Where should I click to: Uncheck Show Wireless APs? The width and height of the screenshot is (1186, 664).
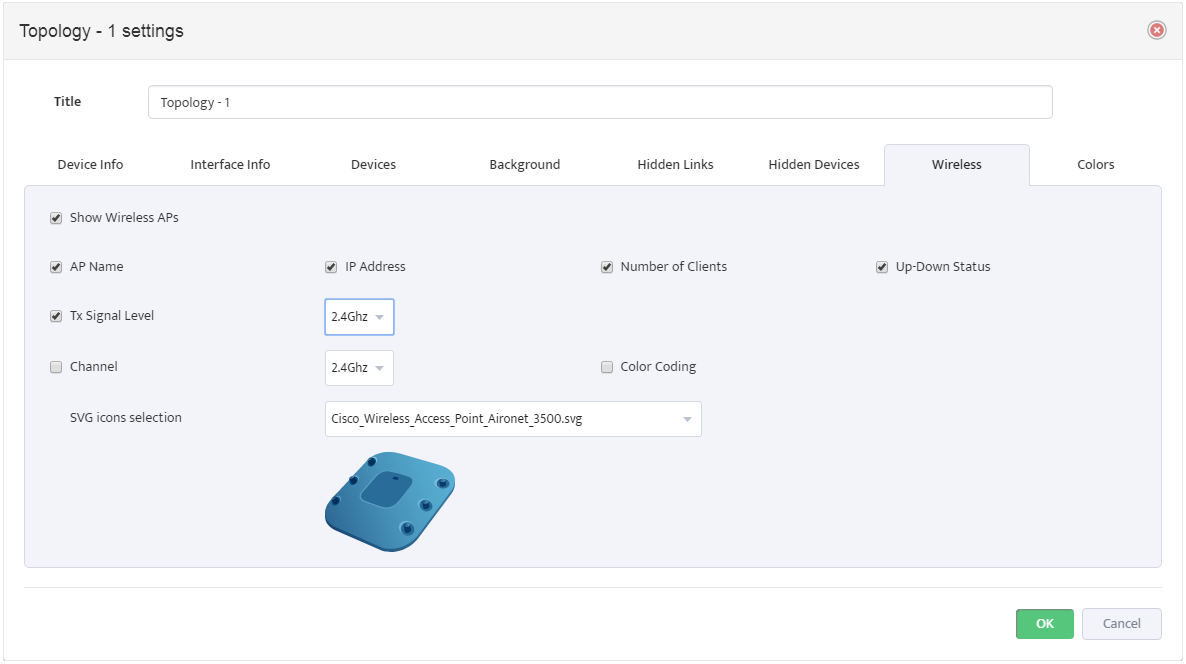point(56,218)
